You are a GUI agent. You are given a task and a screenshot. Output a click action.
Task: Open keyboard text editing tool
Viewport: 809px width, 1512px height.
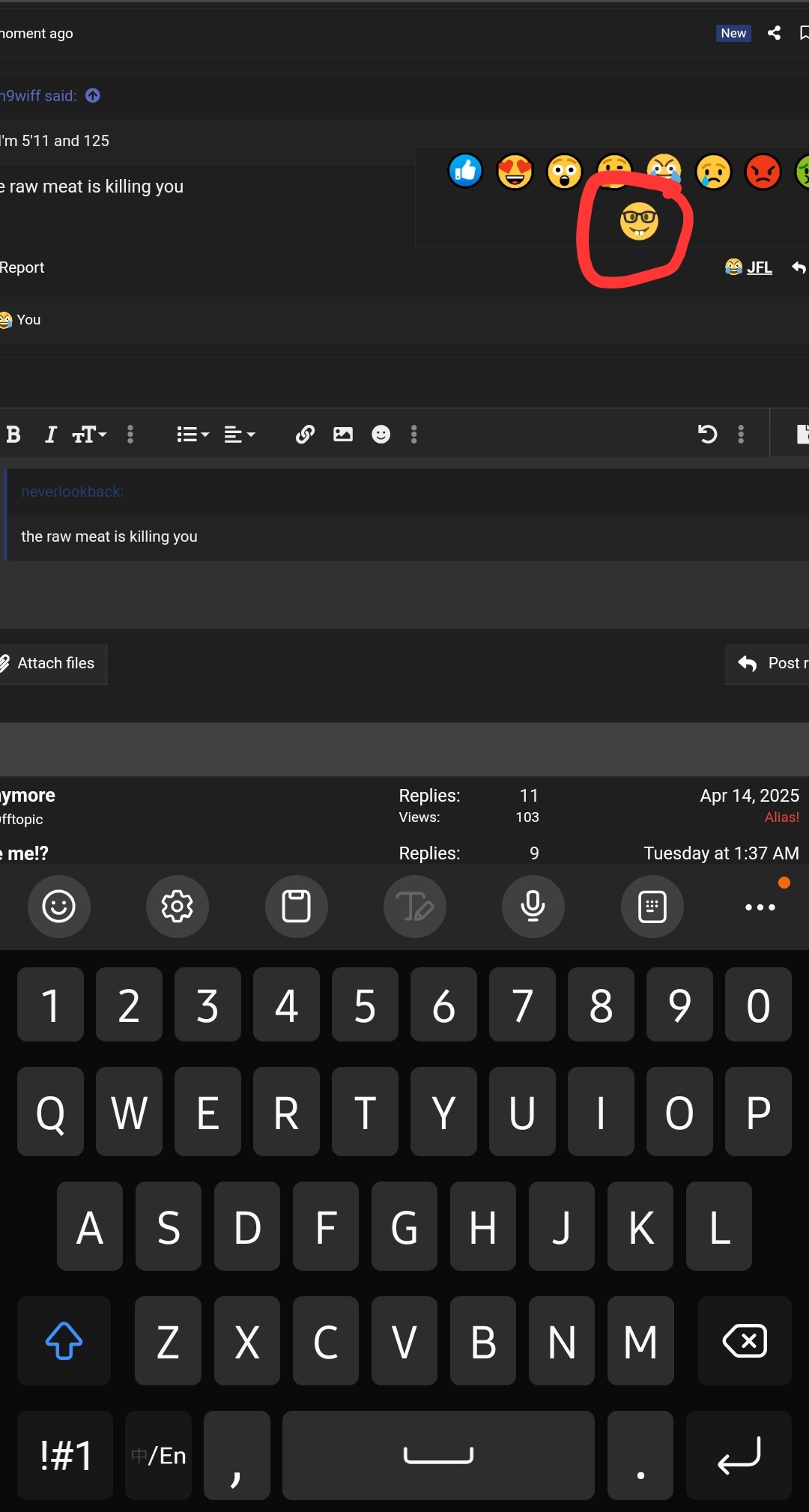click(x=415, y=907)
